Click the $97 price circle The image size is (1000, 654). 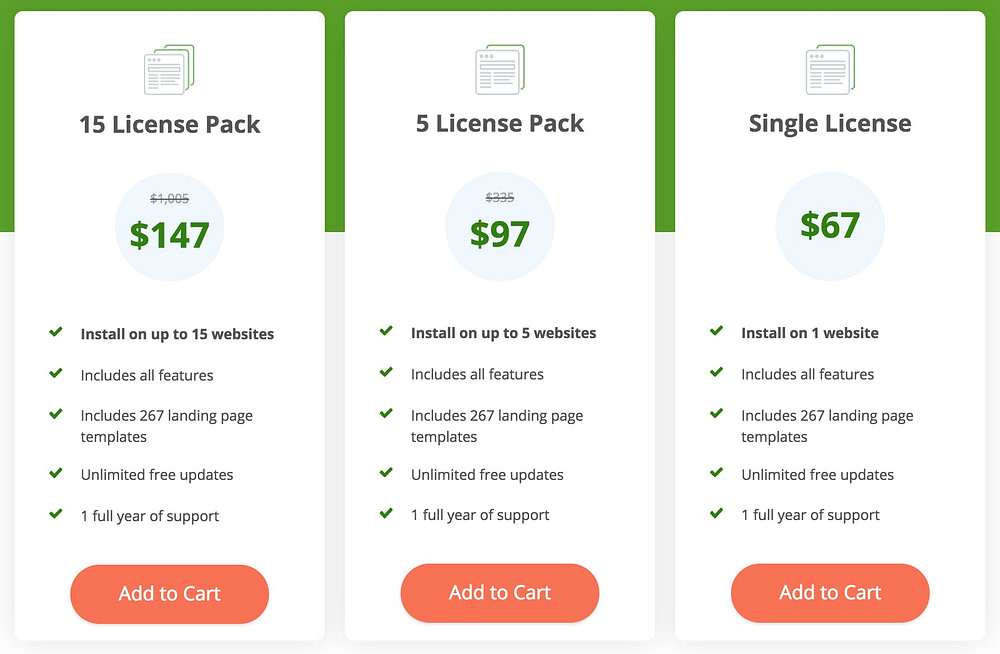pos(499,227)
